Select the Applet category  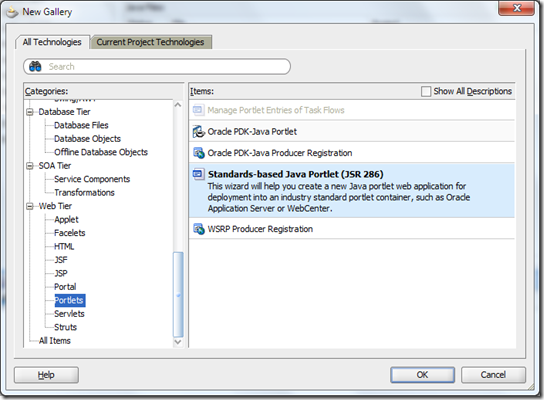66,220
